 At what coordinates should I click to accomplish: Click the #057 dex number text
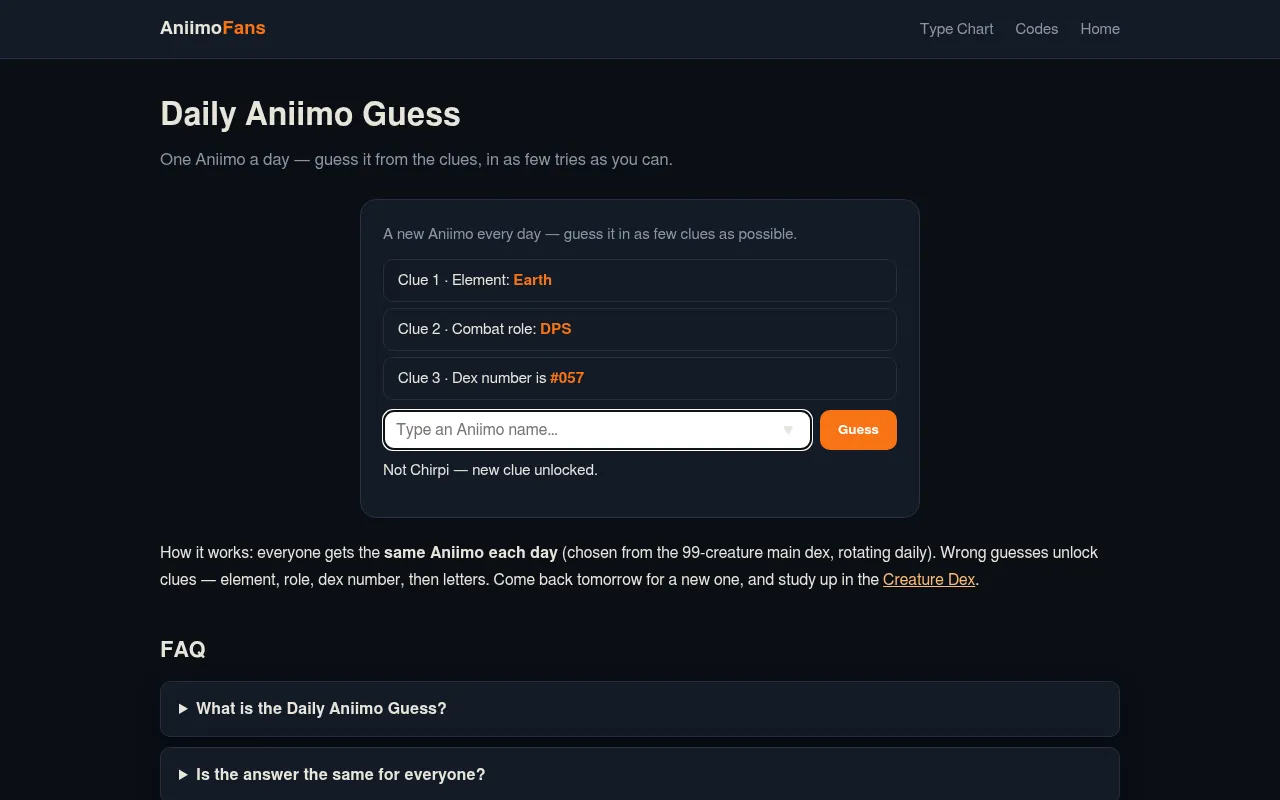567,378
